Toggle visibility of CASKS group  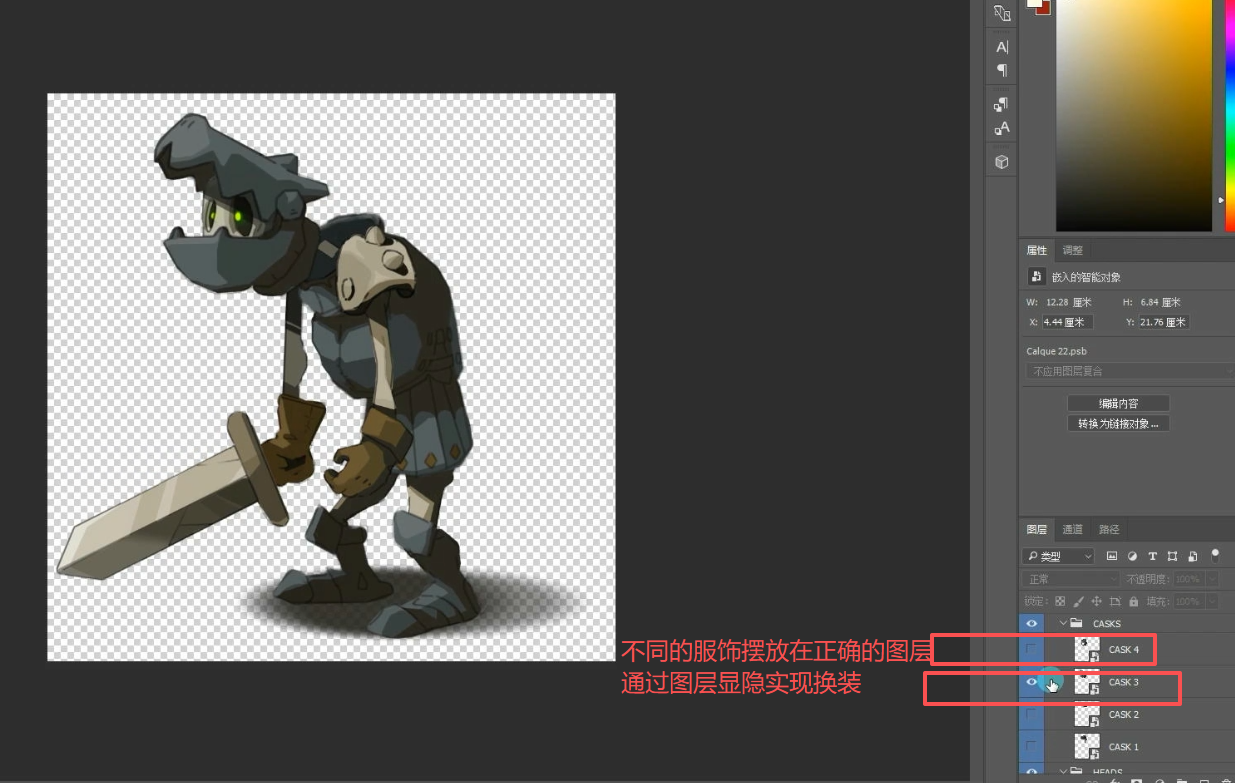tap(1031, 623)
